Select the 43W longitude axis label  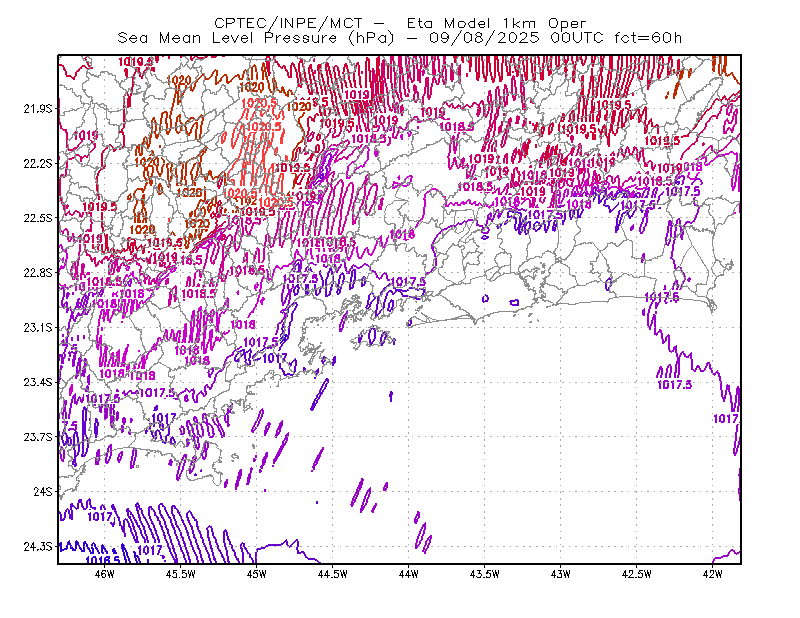(x=561, y=574)
